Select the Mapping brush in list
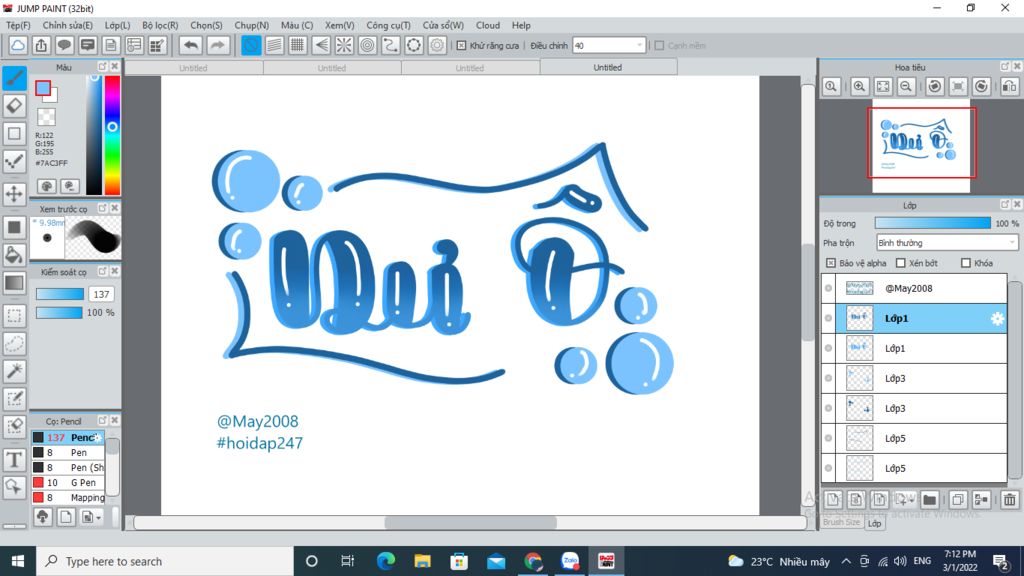This screenshot has height=576, width=1024. pos(68,498)
